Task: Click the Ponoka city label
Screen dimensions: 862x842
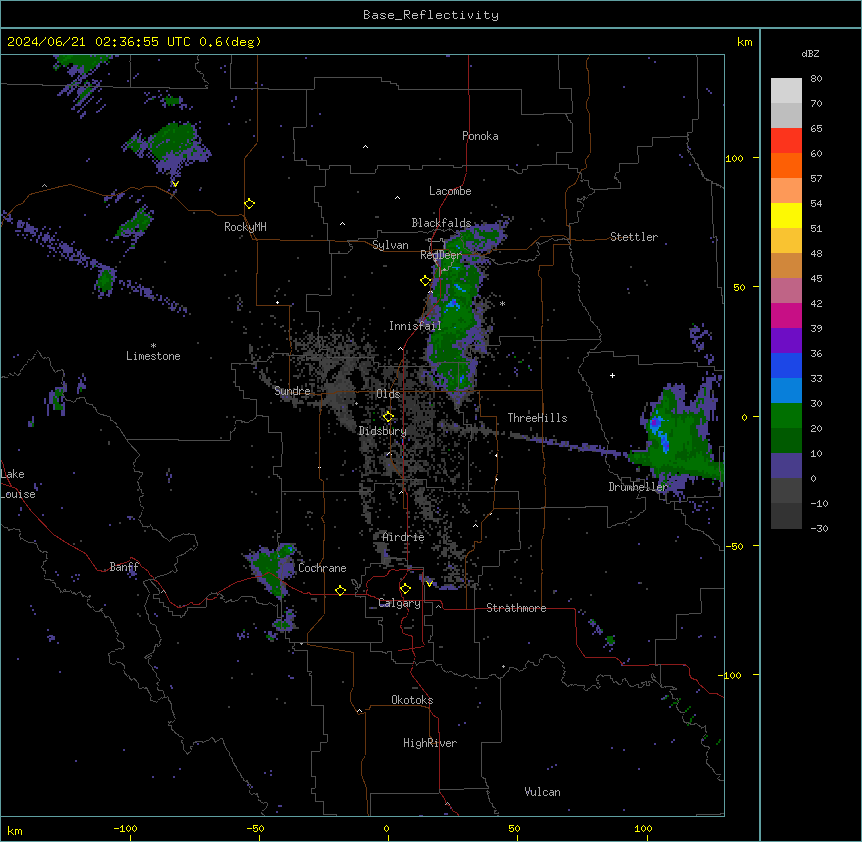Action: pyautogui.click(x=480, y=136)
